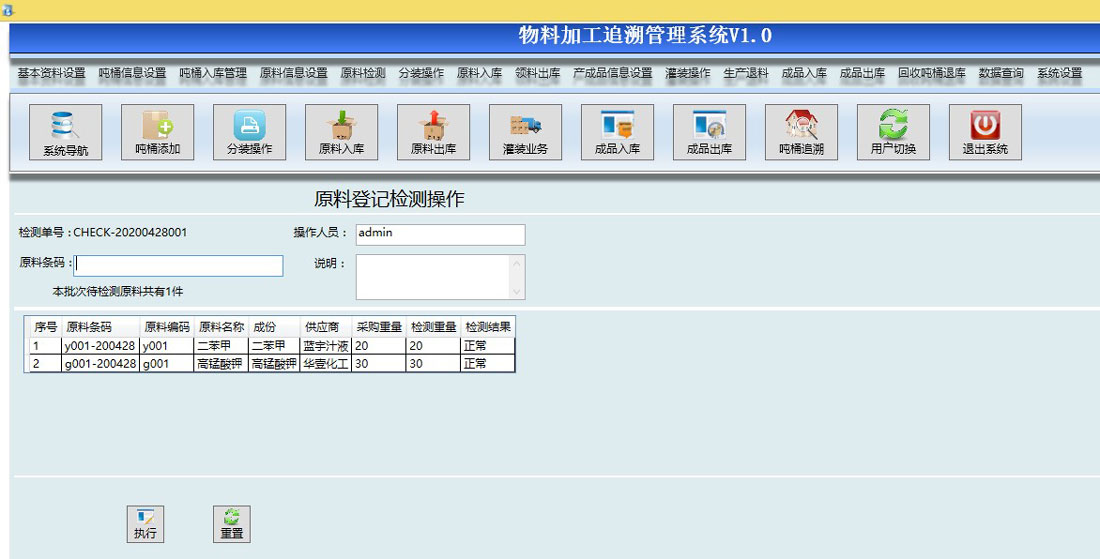
Task: Open the 灌装操作 menu
Action: click(x=688, y=73)
